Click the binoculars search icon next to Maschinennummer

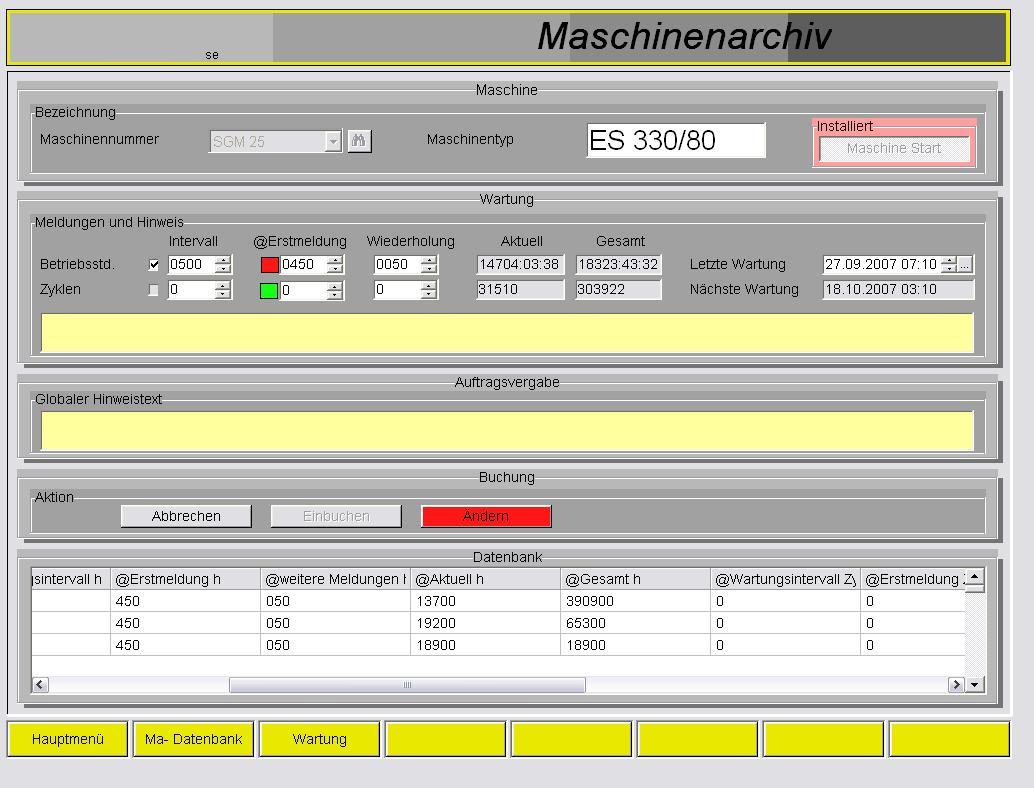359,141
